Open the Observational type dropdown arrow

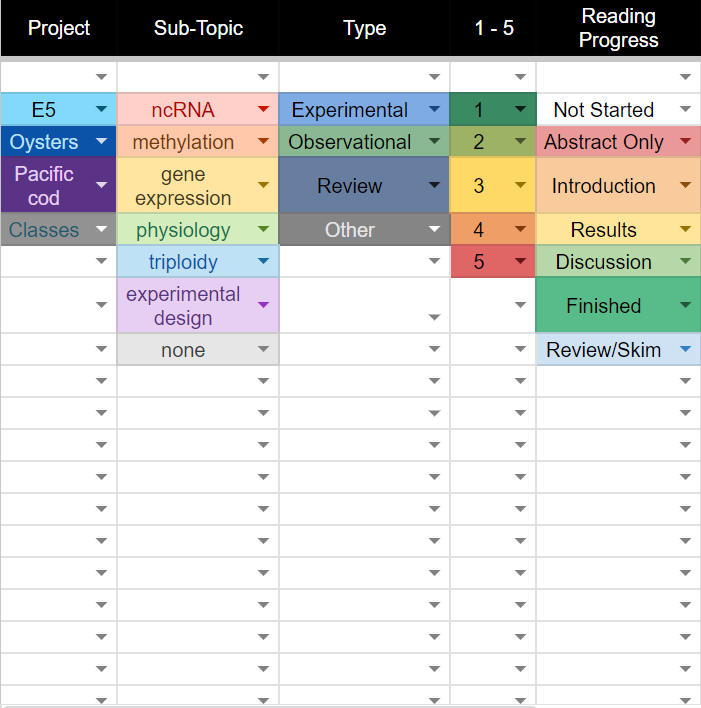434,142
